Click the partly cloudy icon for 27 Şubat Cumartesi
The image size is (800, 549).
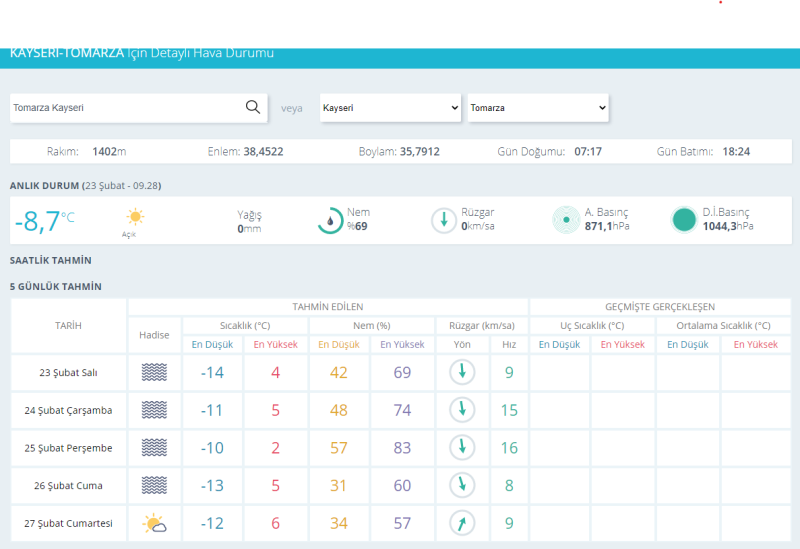tap(154, 523)
